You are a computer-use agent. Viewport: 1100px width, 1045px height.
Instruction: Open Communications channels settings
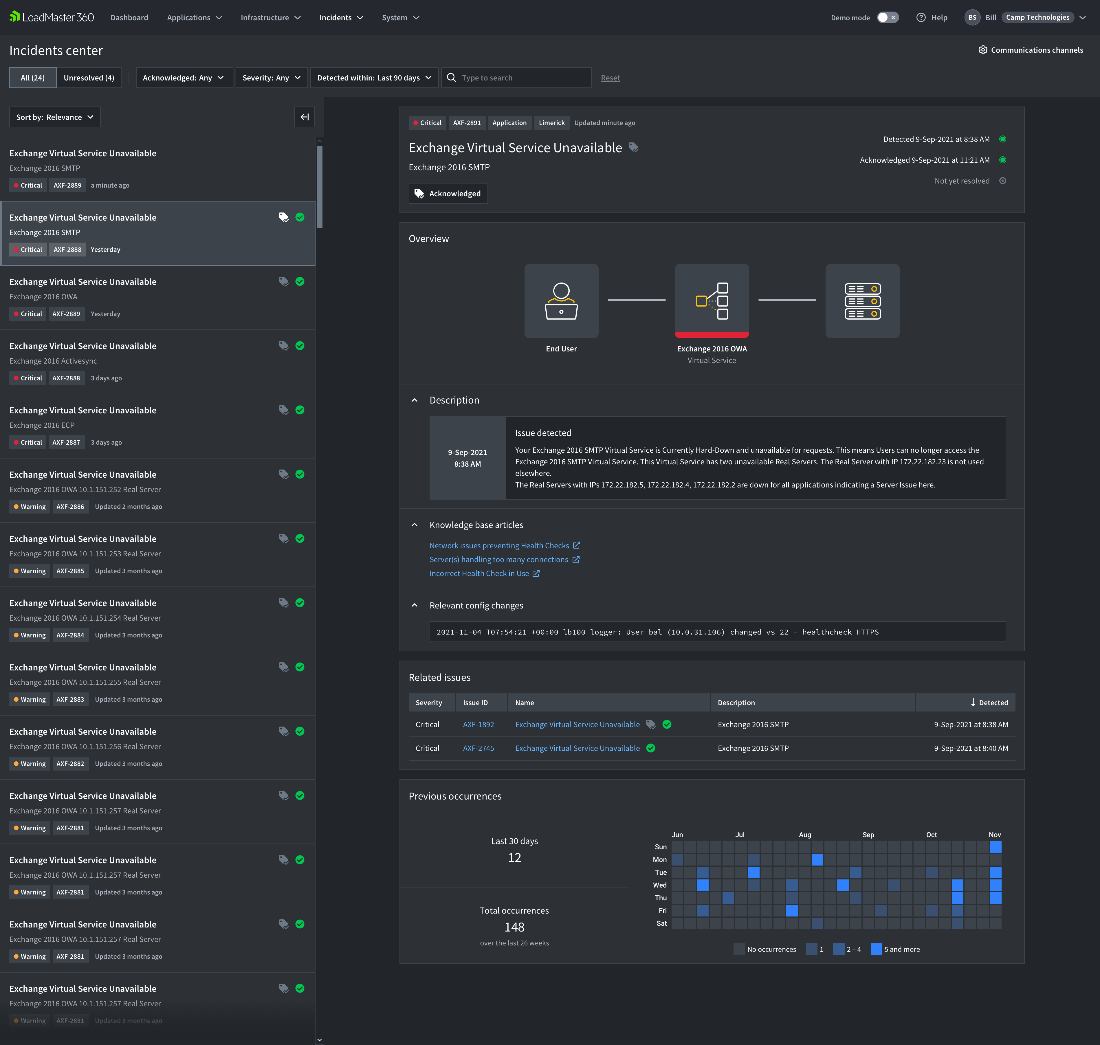click(x=1030, y=50)
